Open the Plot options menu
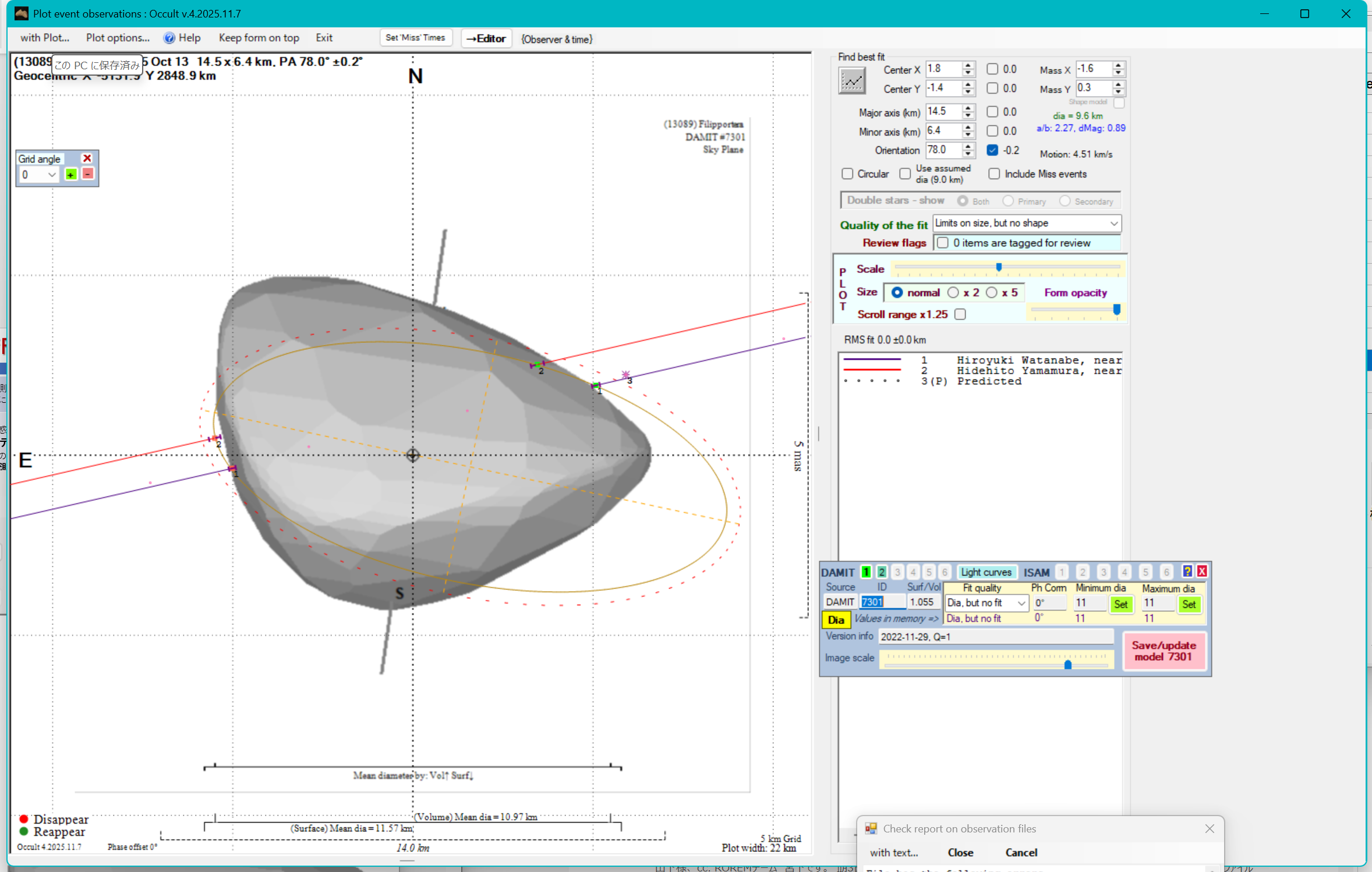 coord(118,38)
